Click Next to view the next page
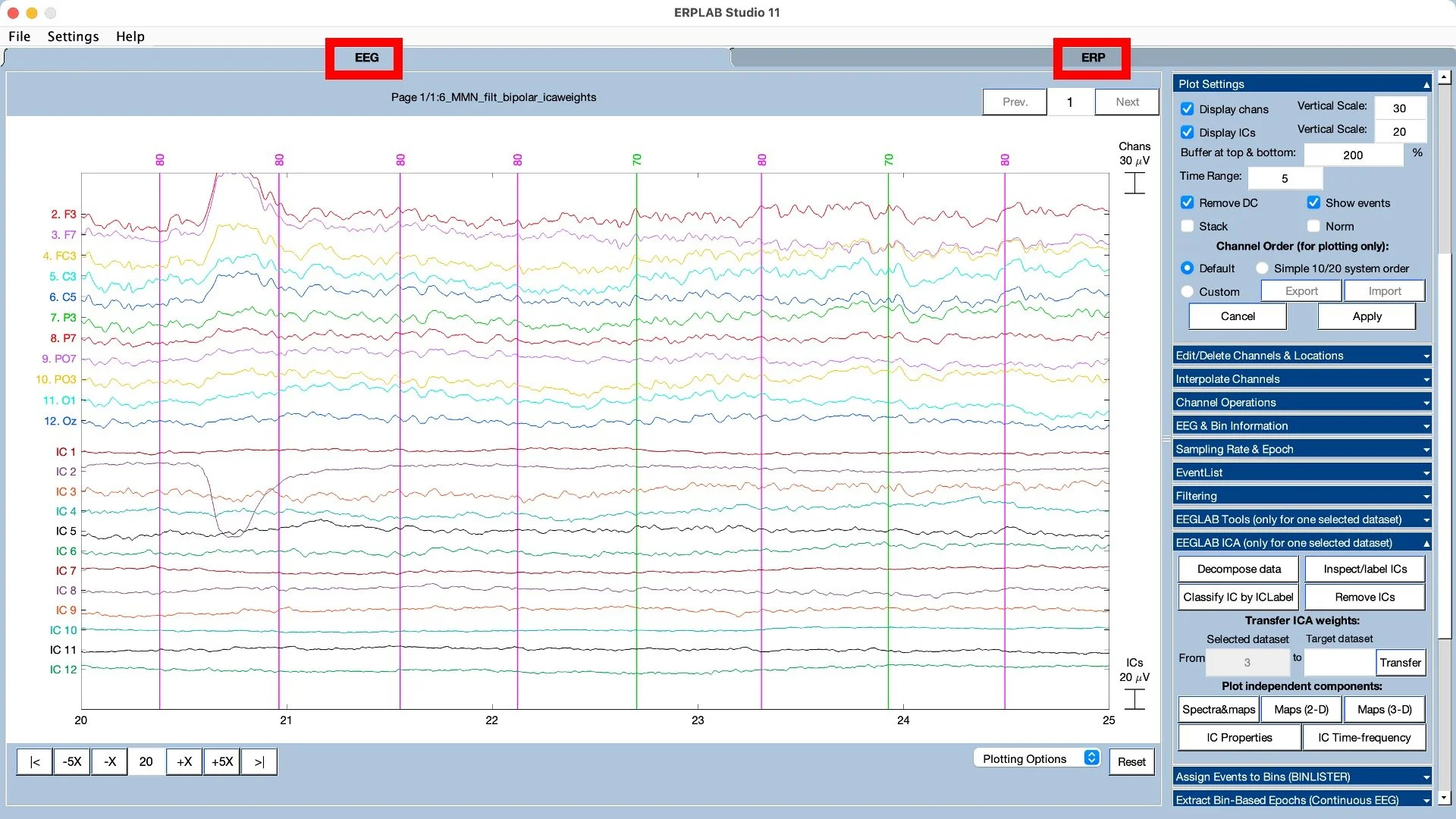Image resolution: width=1456 pixels, height=819 pixels. (x=1126, y=101)
